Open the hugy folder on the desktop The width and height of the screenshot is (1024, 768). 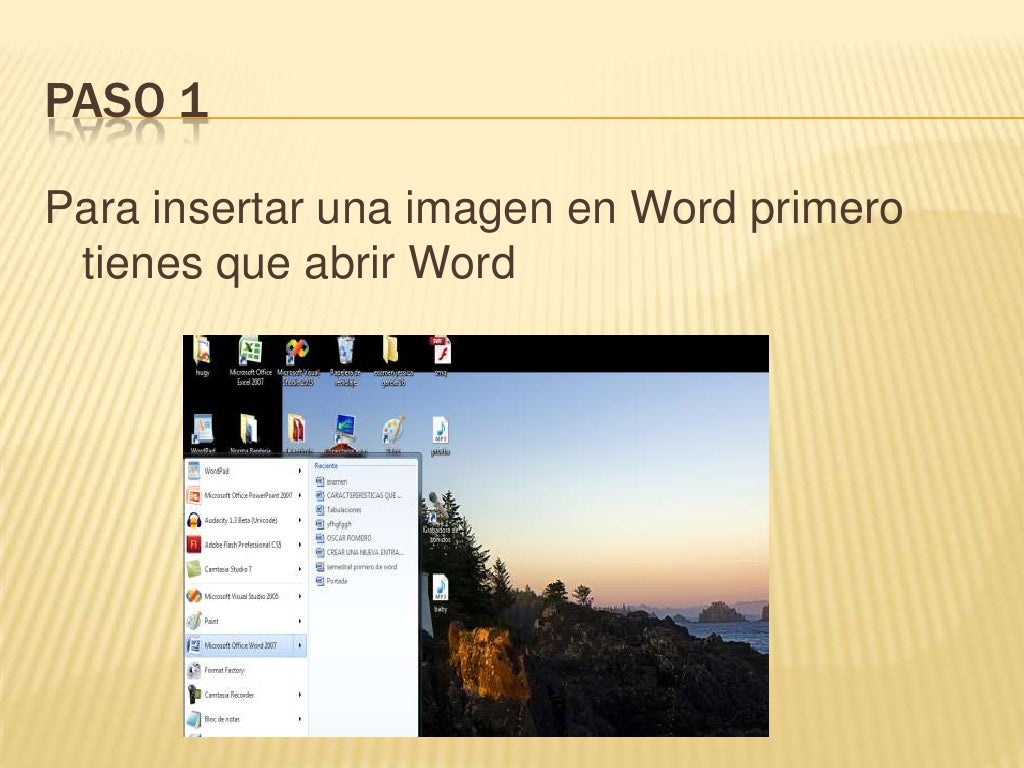pos(202,357)
